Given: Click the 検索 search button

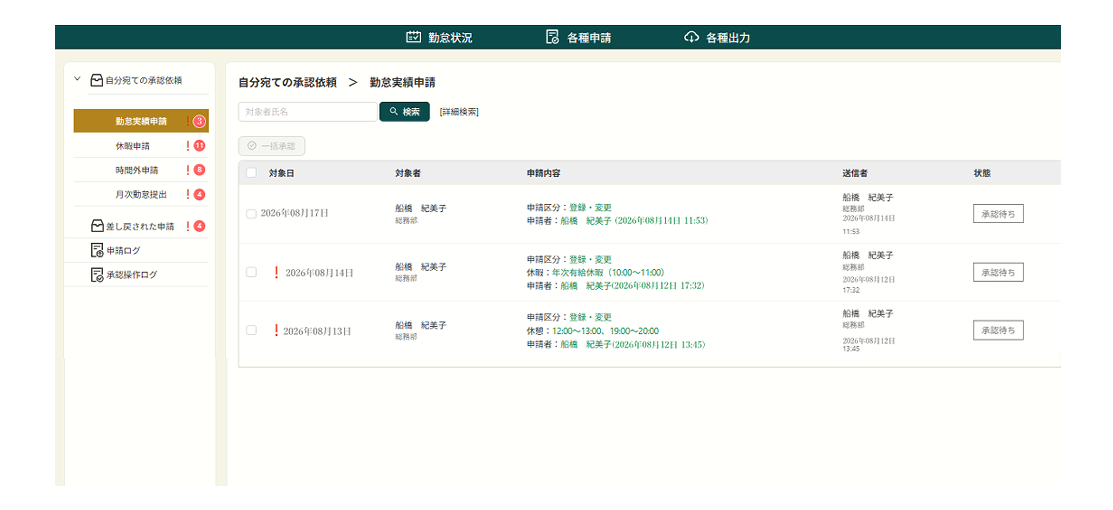Looking at the screenshot, I should [x=405, y=112].
